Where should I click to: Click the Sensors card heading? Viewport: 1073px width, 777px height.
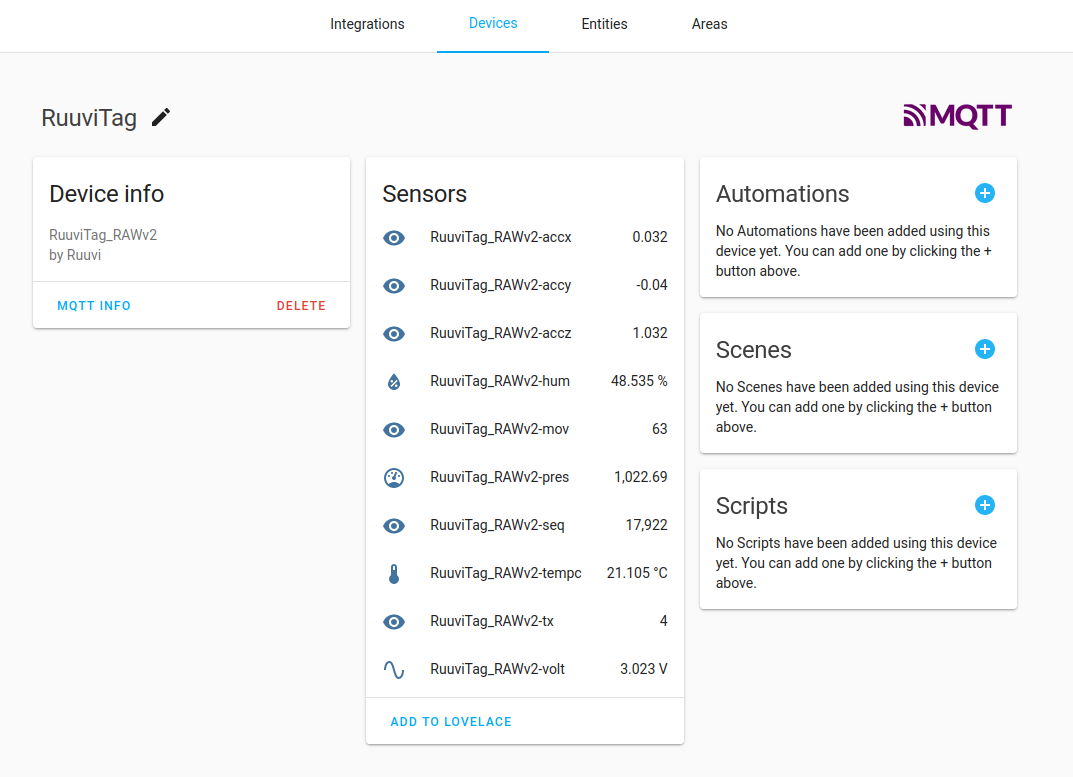point(424,194)
